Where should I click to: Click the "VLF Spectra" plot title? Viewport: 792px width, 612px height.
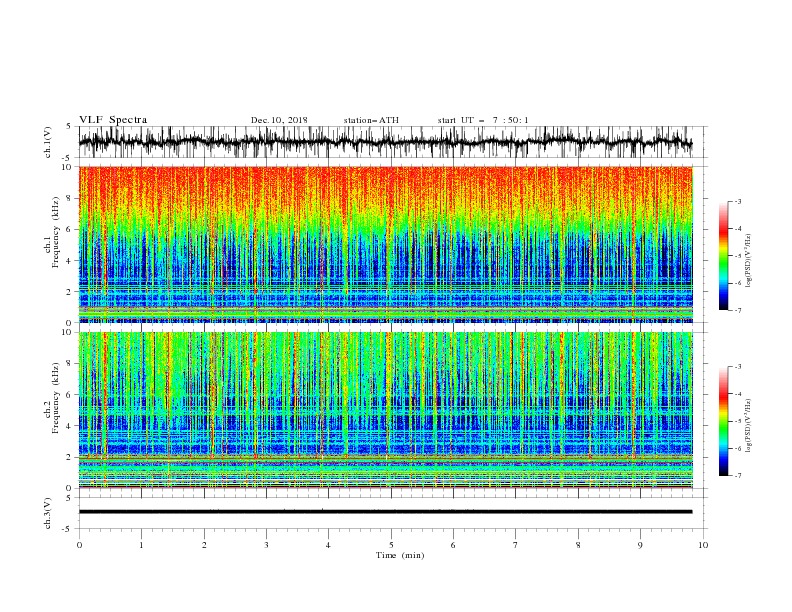pos(113,120)
